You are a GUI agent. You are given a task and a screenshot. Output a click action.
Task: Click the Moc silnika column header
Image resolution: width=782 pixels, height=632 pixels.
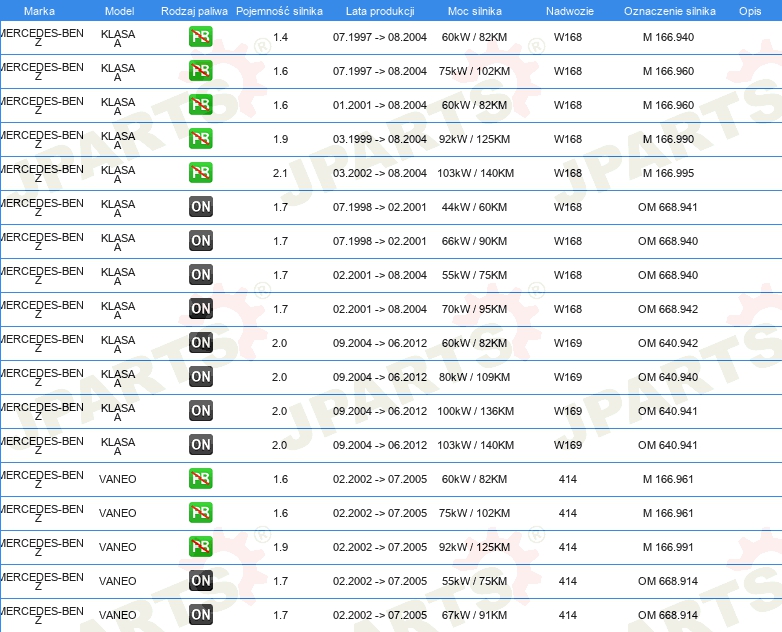tap(475, 11)
